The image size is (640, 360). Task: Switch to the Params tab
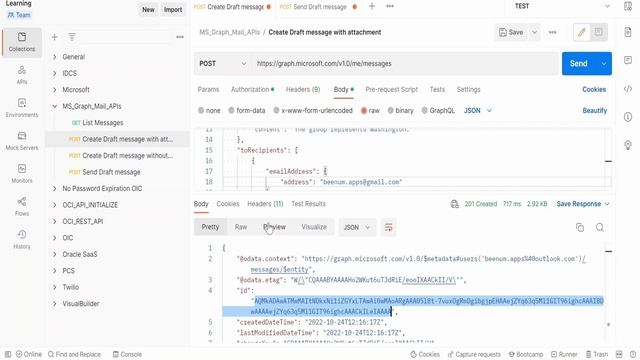click(208, 89)
